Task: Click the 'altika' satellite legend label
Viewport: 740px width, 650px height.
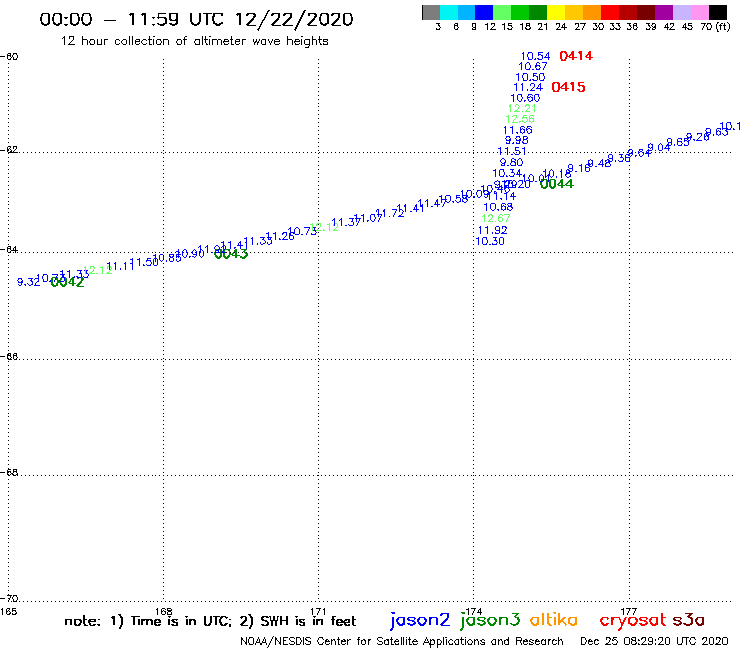Action: click(553, 620)
